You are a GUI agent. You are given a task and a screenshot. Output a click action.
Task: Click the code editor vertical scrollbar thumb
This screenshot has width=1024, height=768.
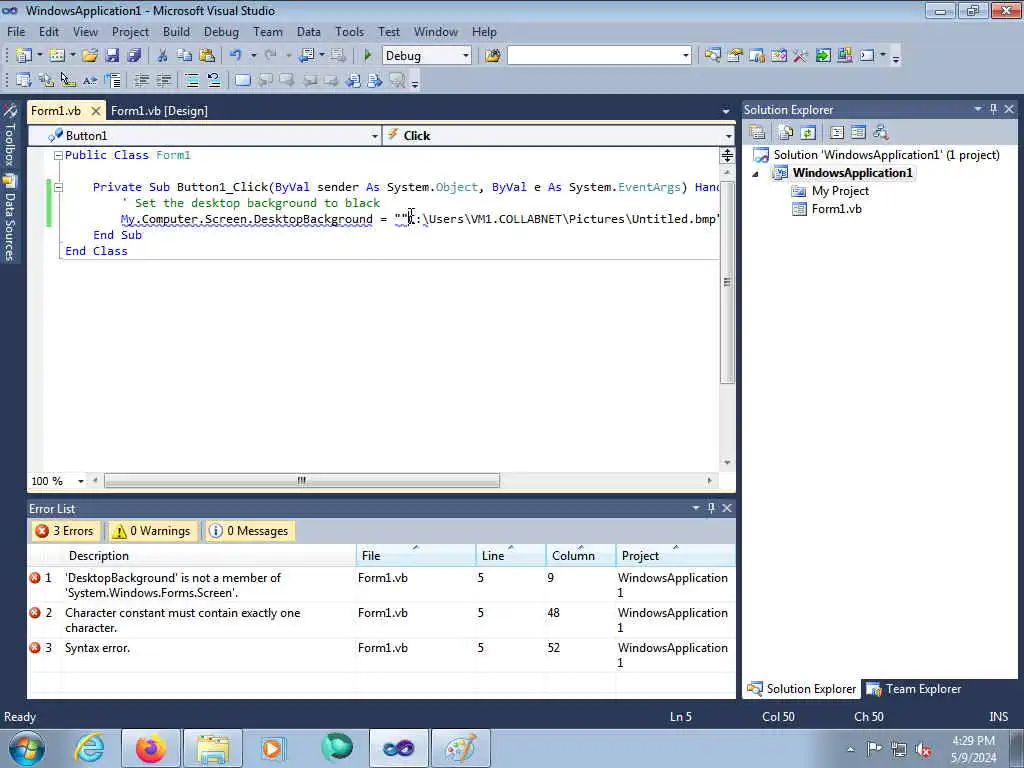point(727,282)
